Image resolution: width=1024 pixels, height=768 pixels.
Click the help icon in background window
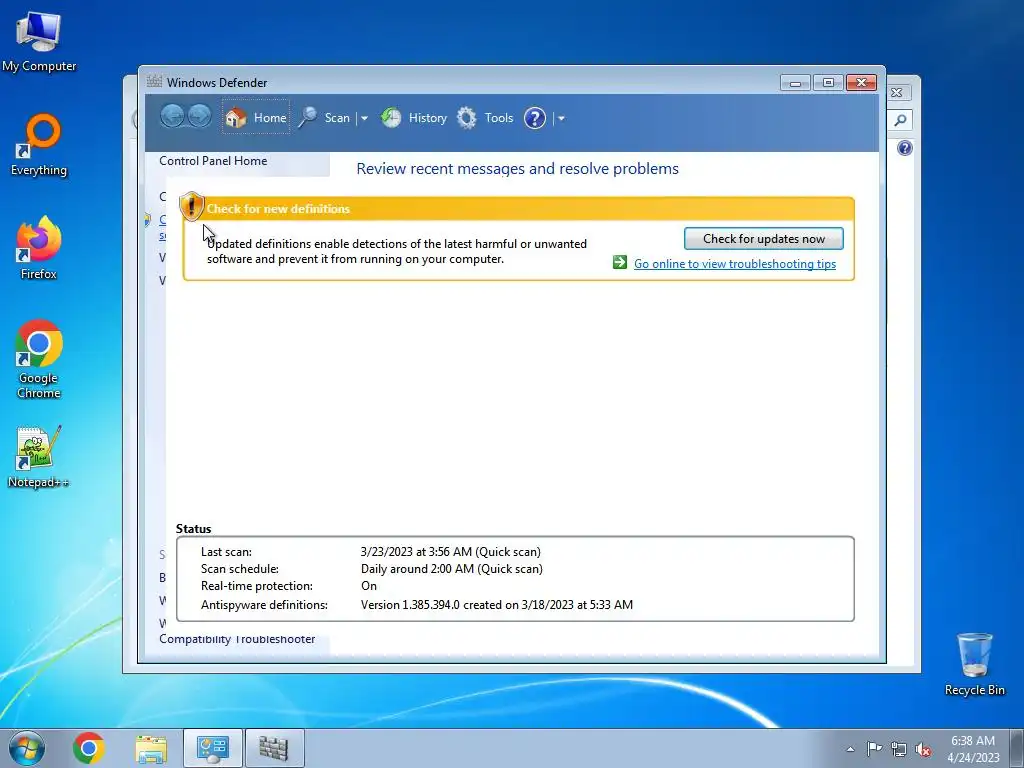904,148
